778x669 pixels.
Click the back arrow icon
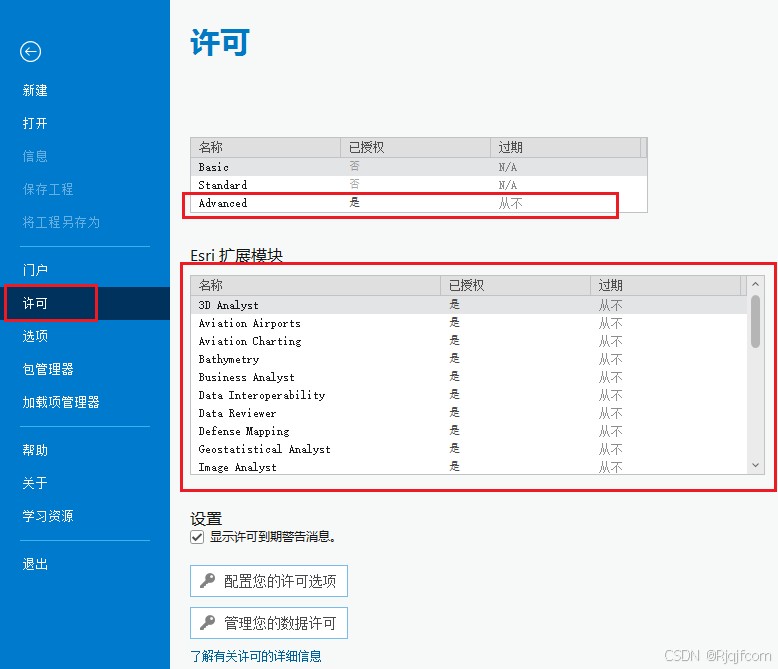(x=30, y=52)
